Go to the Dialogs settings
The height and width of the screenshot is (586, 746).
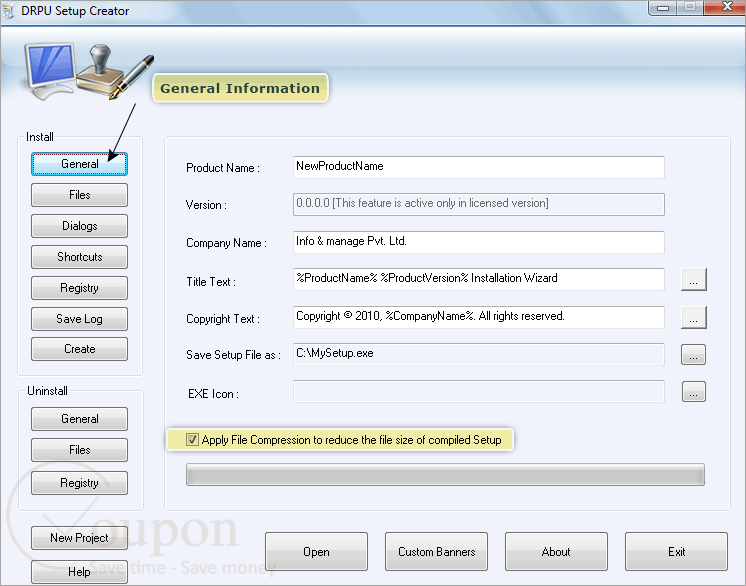pos(79,226)
